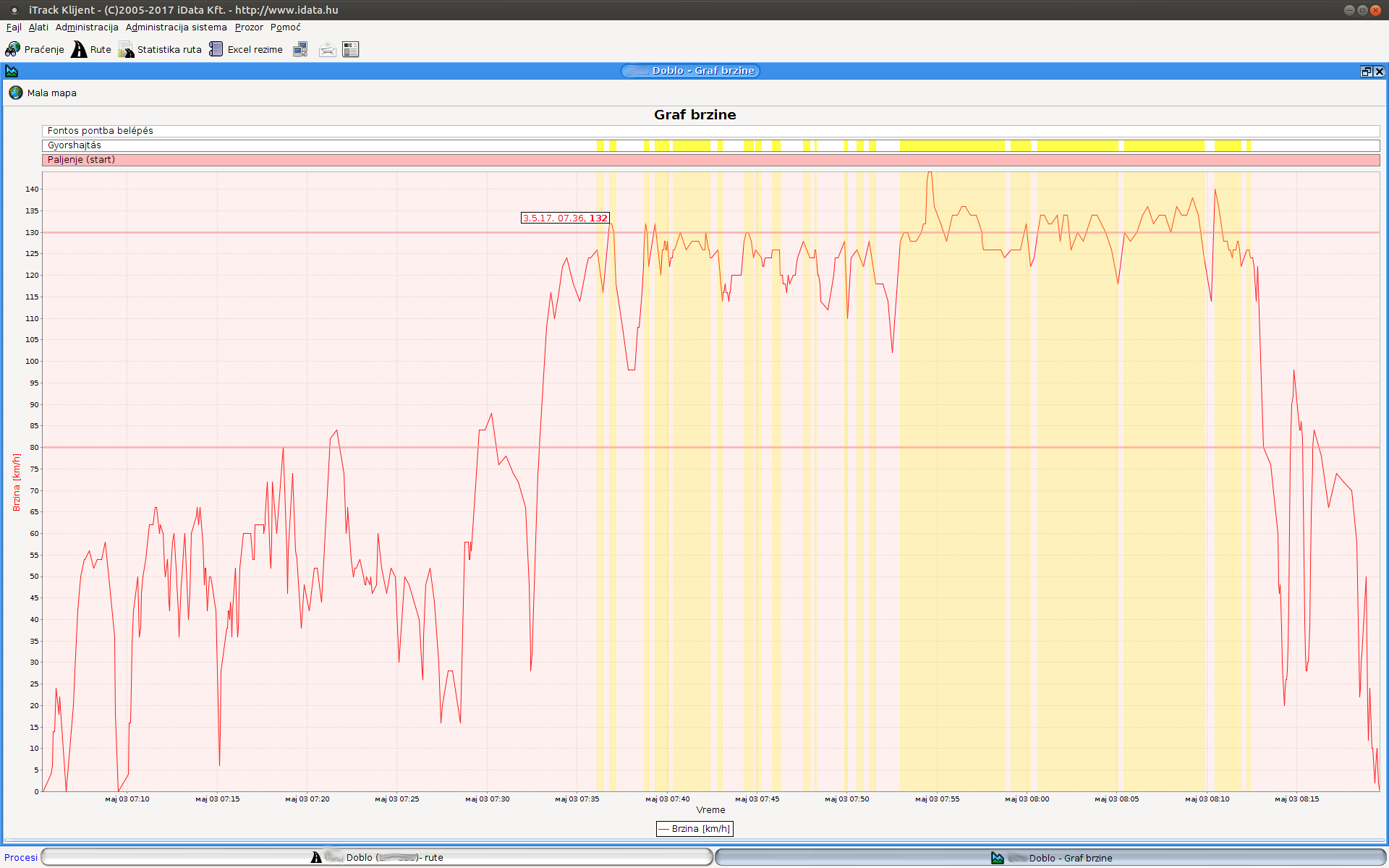Click the networked computers toolbar icon
Image resolution: width=1389 pixels, height=868 pixels.
(300, 49)
